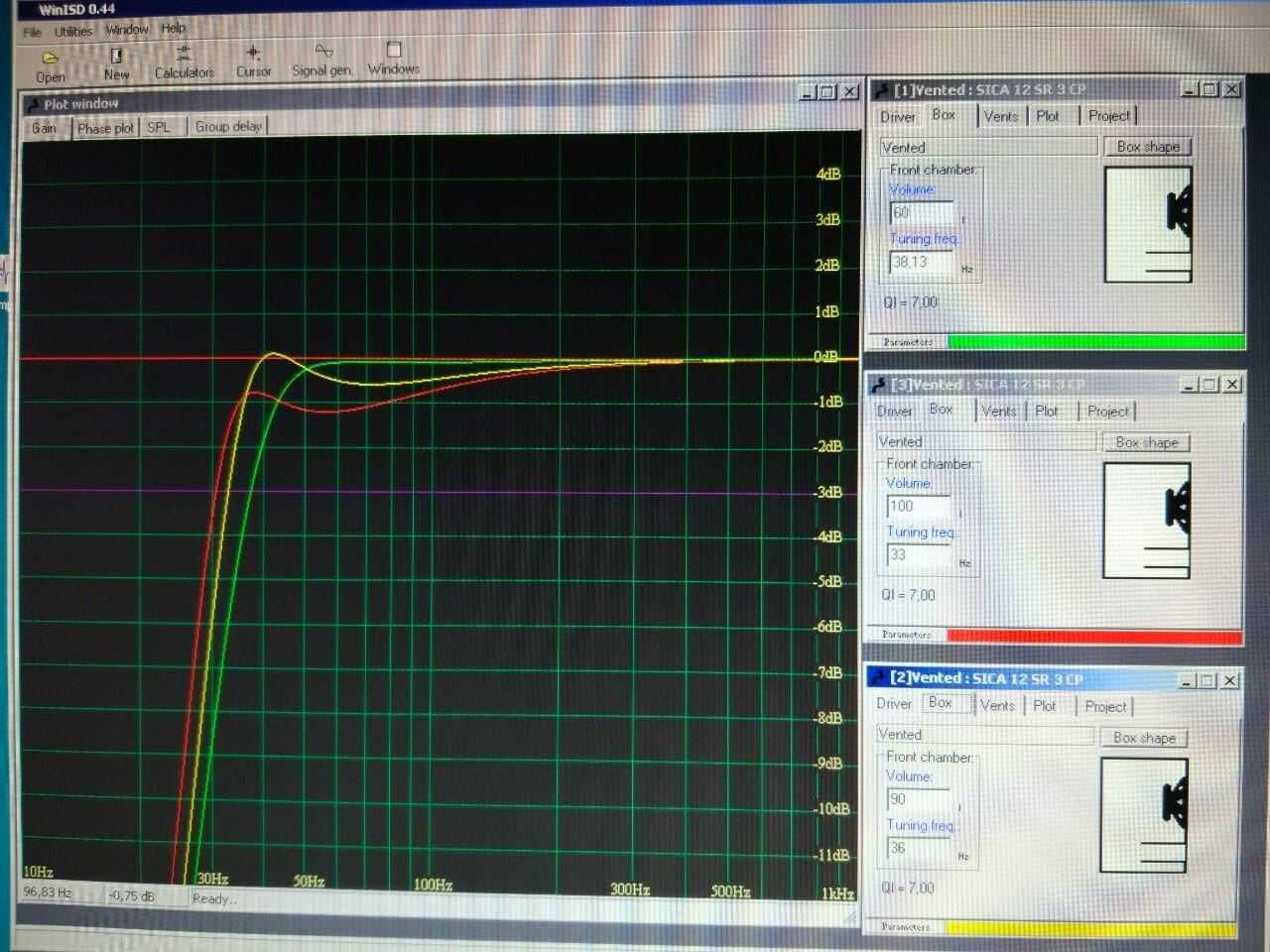Image resolution: width=1270 pixels, height=952 pixels.
Task: Click box diagram thumbnail in project [3]
Action: (1146, 520)
